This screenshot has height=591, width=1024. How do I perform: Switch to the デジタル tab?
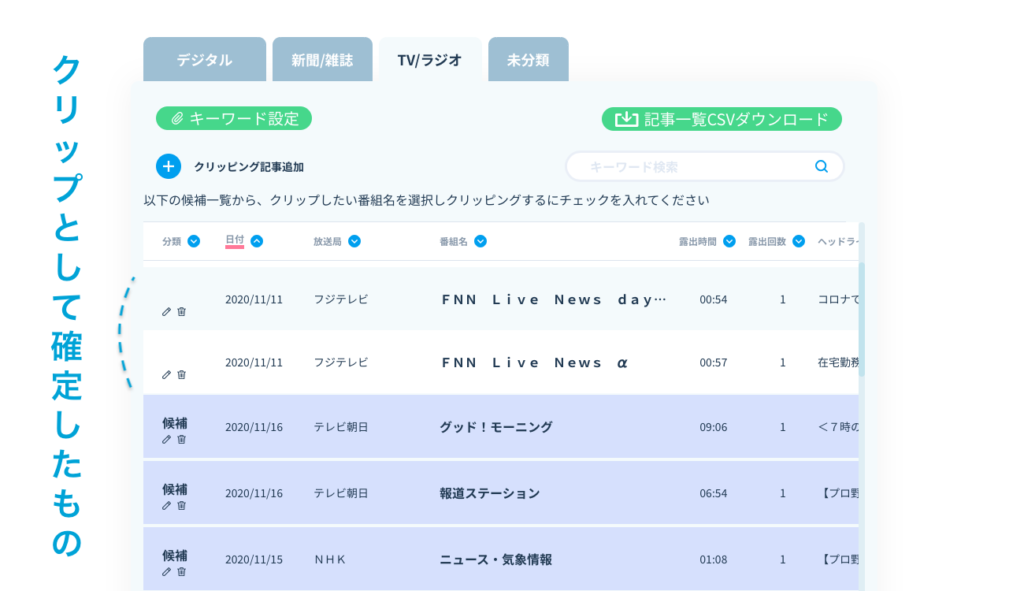(204, 60)
